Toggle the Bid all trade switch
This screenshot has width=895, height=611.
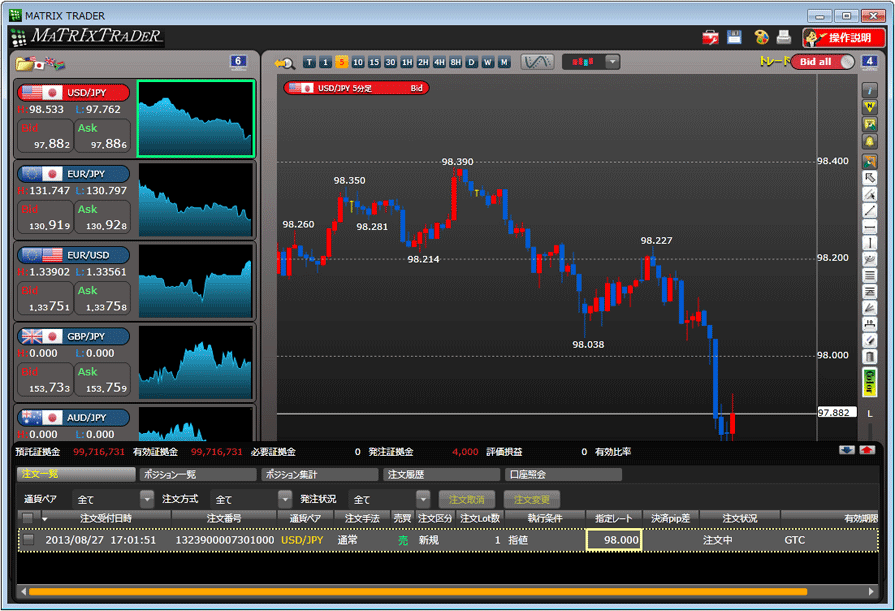(x=823, y=62)
